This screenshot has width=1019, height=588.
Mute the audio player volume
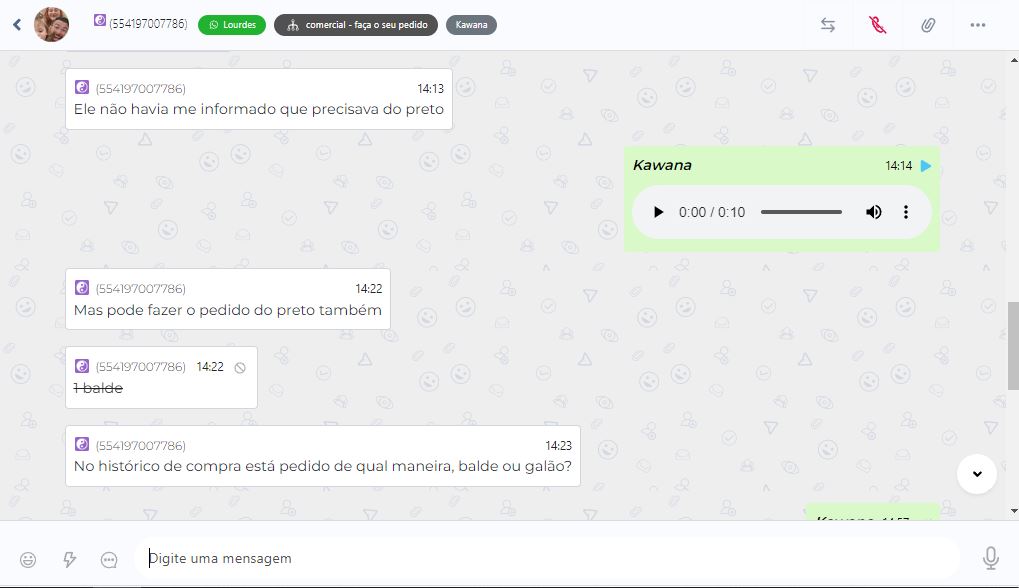[x=873, y=212]
